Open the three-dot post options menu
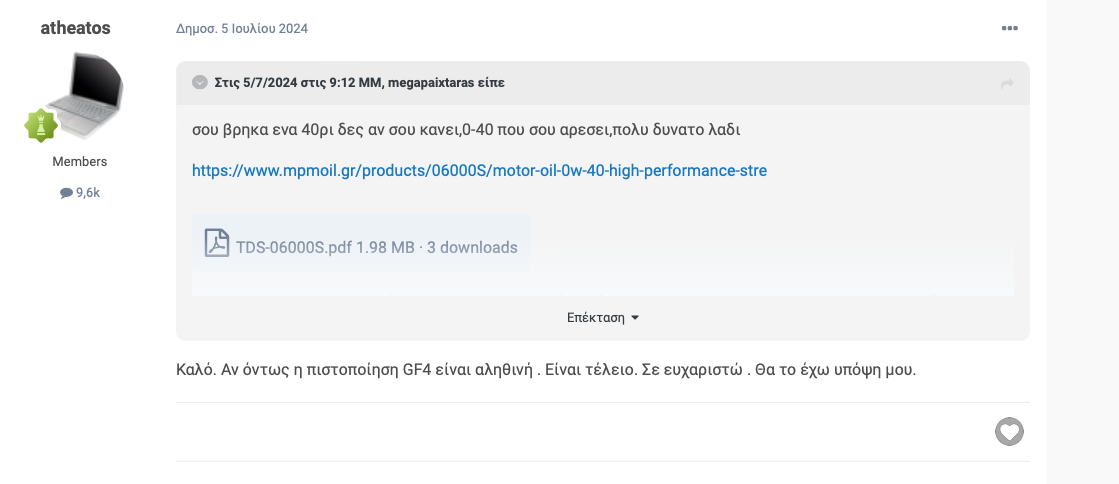Image resolution: width=1119 pixels, height=484 pixels. click(x=1009, y=29)
